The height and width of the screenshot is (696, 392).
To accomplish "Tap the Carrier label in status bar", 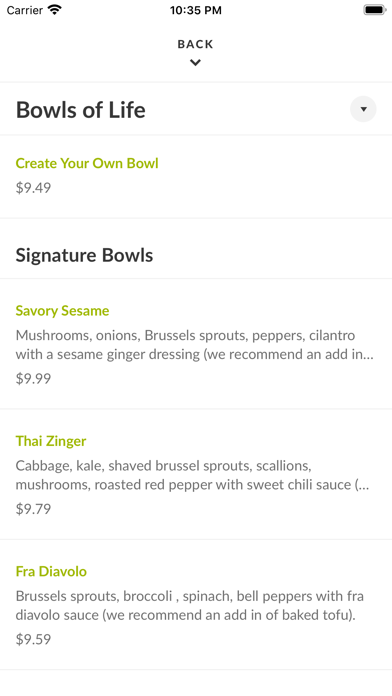I will tap(25, 10).
